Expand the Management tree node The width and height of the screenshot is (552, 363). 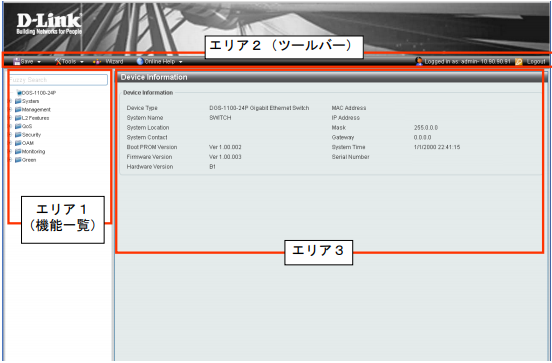click(x=10, y=109)
